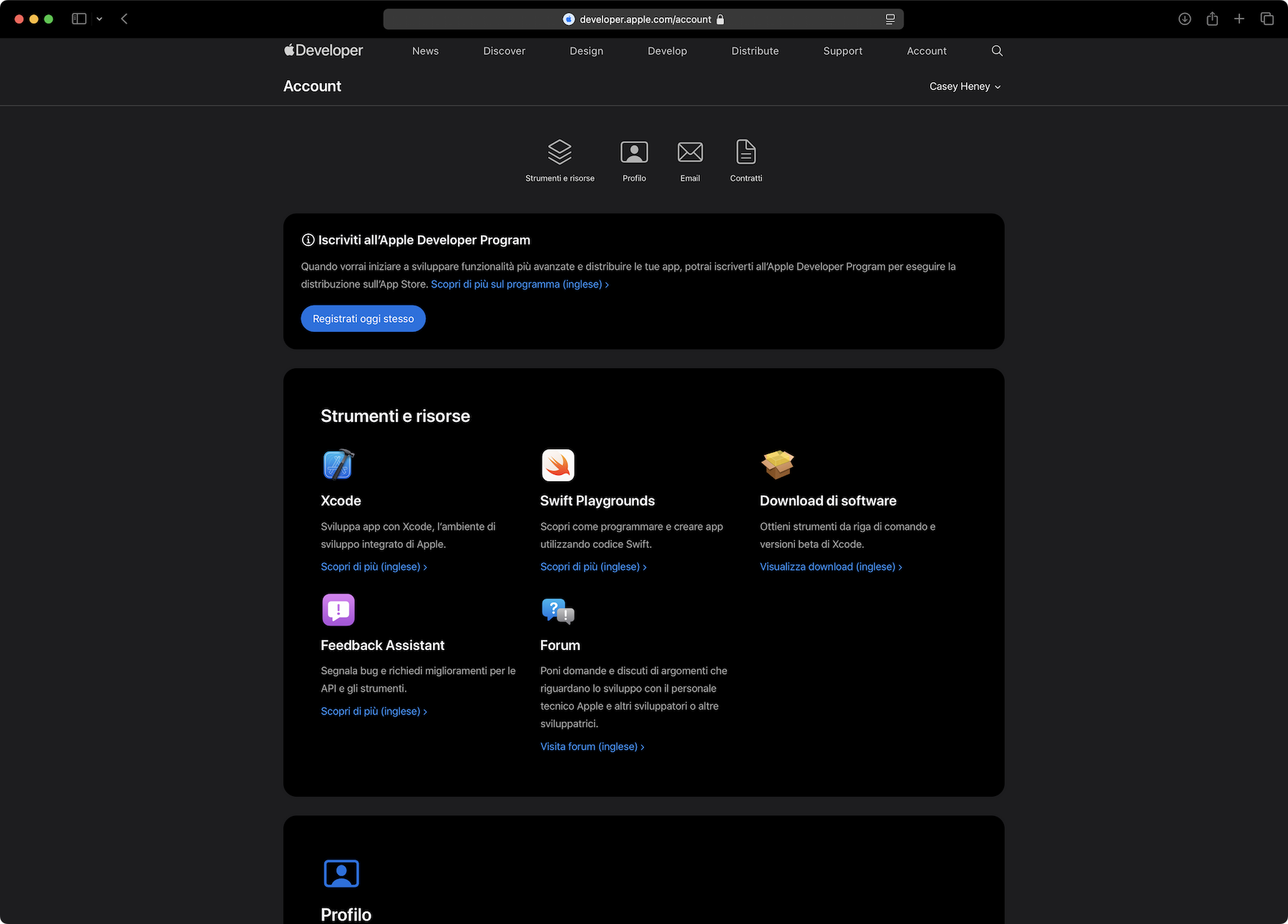Click the Swift Playgrounds icon
Screen dimensions: 1288x924
(558, 465)
